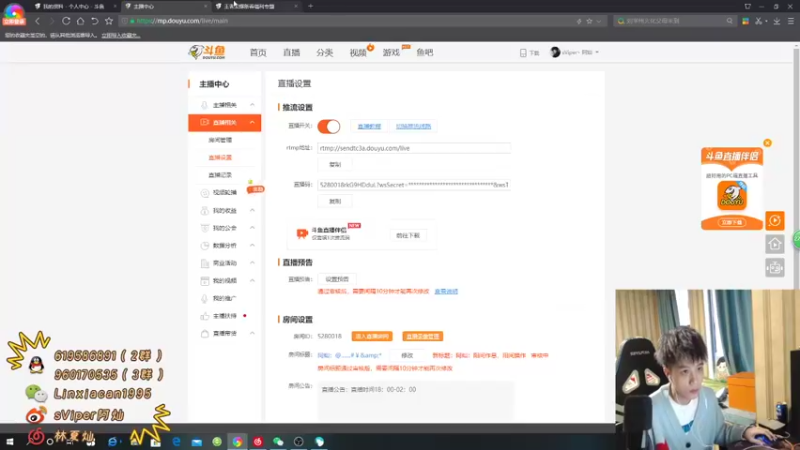Select 直播记录 in the sidebar
800x450 pixels.
[220, 175]
